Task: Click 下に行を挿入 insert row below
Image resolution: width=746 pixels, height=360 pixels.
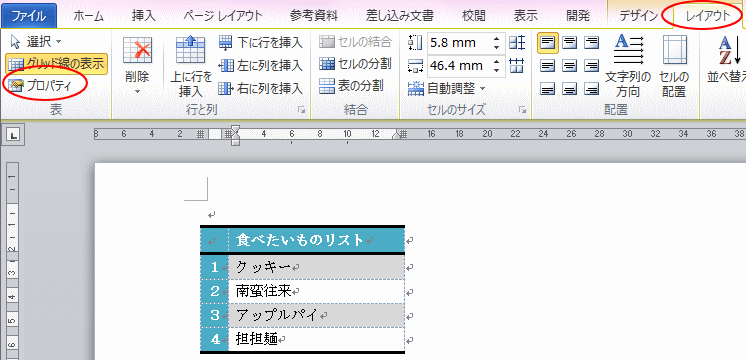Action: pyautogui.click(x=260, y=42)
